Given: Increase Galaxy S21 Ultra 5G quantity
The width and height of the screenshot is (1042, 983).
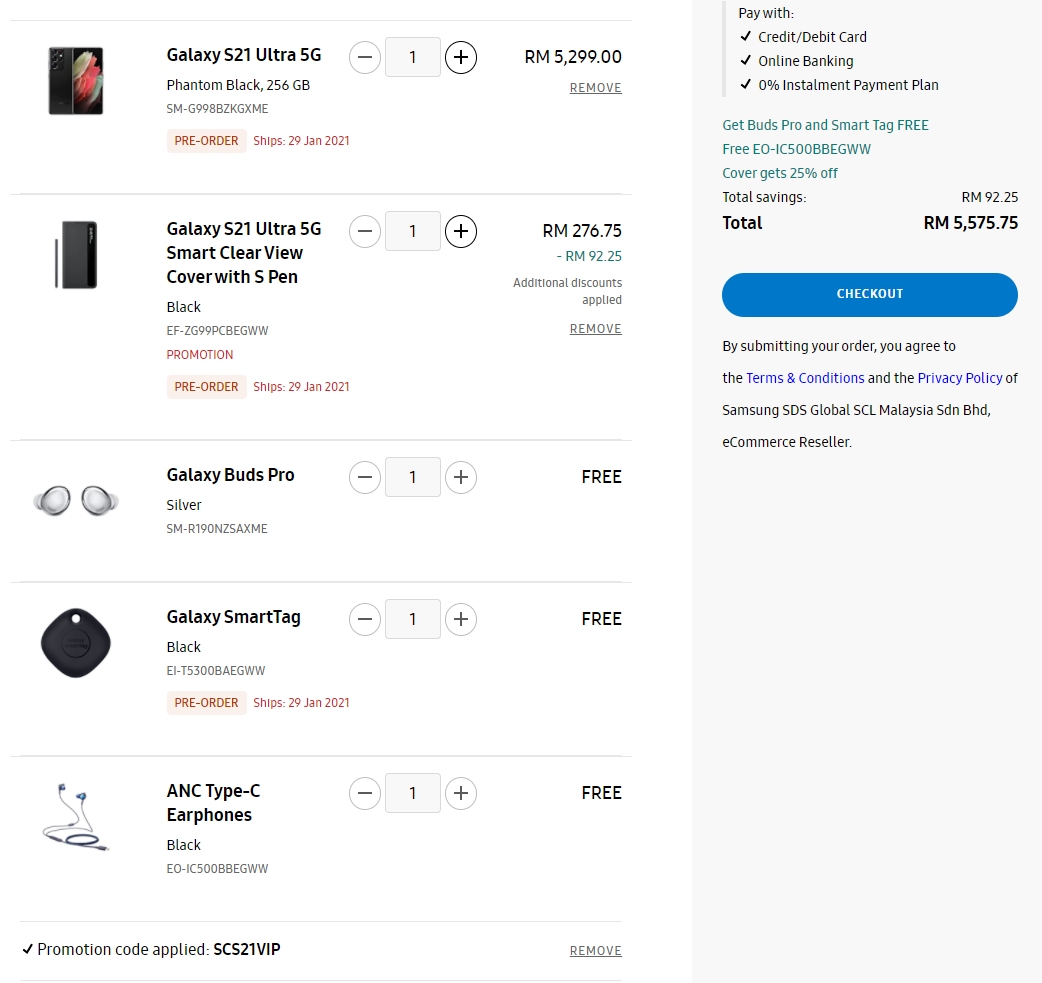Looking at the screenshot, I should point(460,58).
